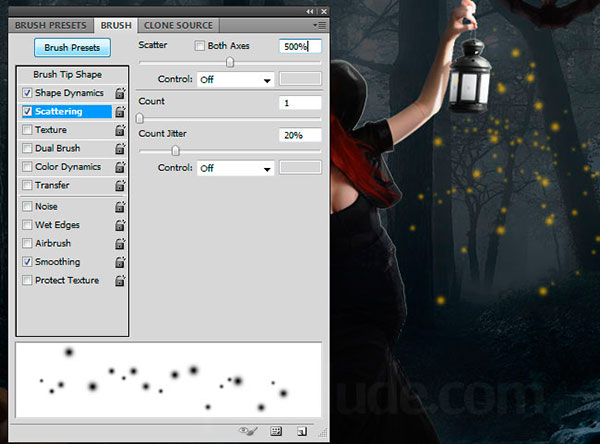Enable the Wet Edges checkbox
This screenshot has width=600, height=444.
(x=27, y=225)
